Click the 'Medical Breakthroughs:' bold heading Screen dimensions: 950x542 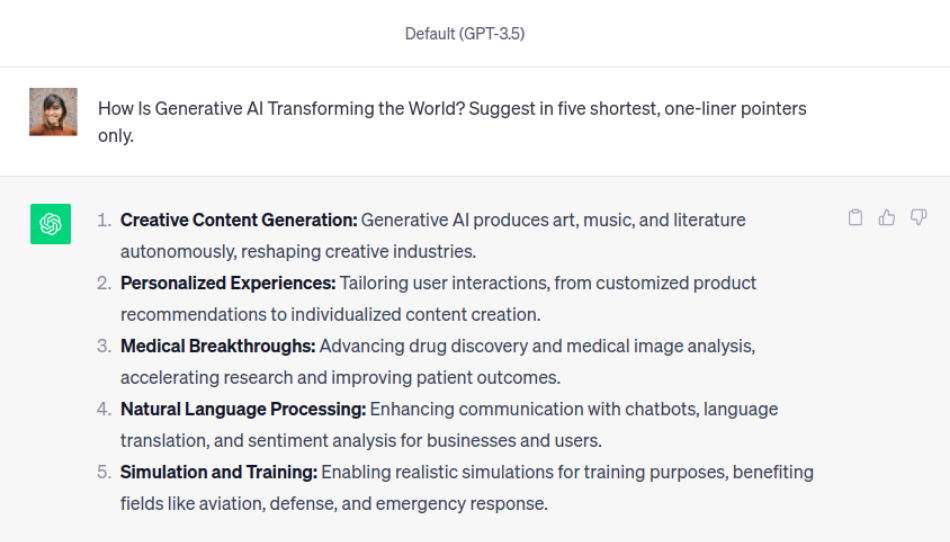coord(218,346)
